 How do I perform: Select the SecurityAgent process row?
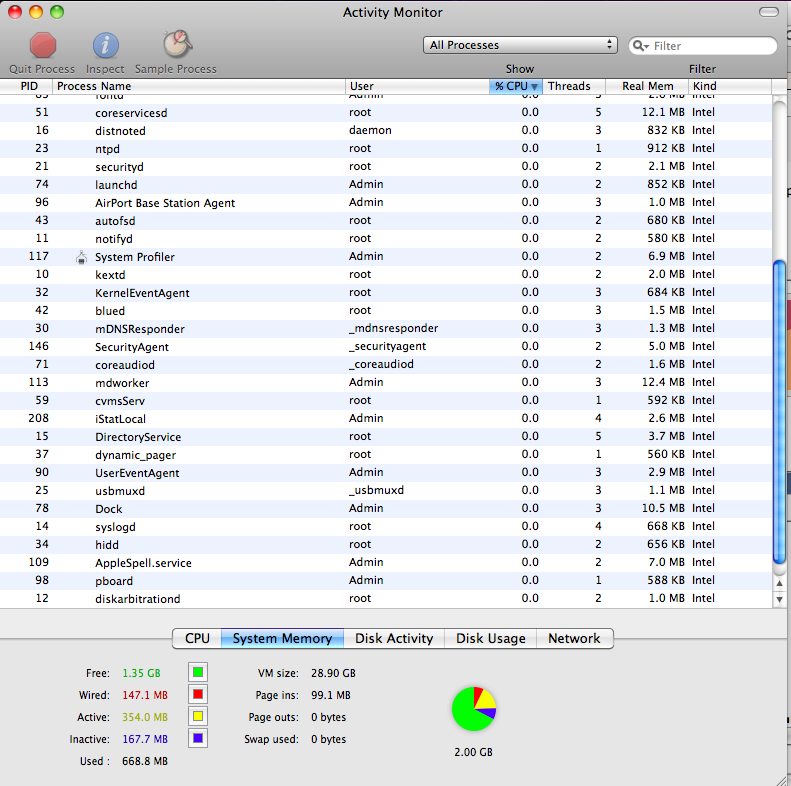click(386, 347)
